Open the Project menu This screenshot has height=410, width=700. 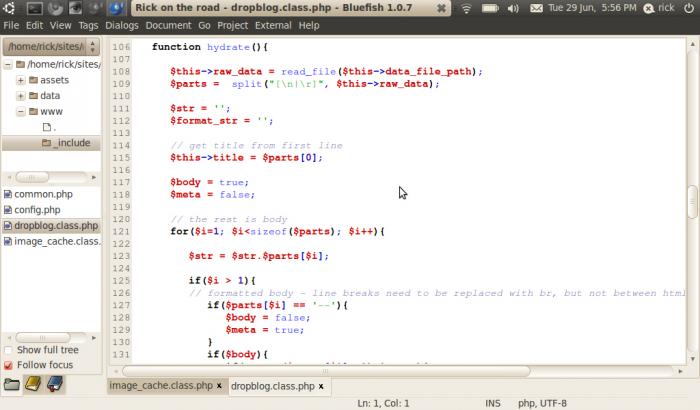pyautogui.click(x=233, y=25)
